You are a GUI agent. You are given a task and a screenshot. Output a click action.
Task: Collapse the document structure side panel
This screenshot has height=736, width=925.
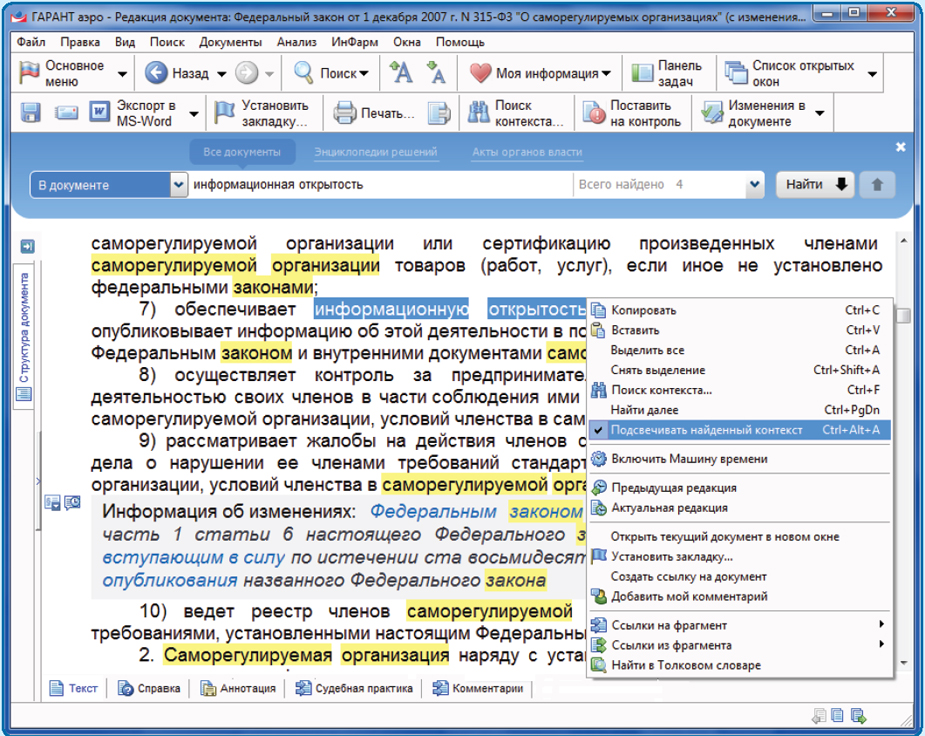(27, 246)
